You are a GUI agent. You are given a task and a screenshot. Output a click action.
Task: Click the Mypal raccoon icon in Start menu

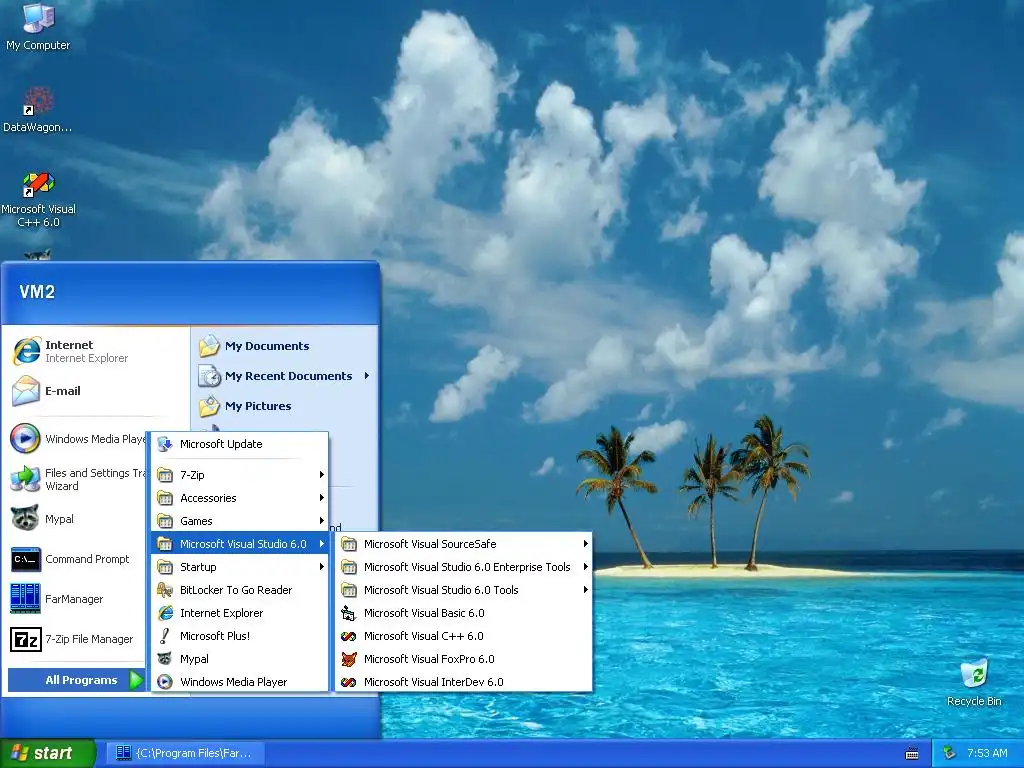(x=25, y=519)
